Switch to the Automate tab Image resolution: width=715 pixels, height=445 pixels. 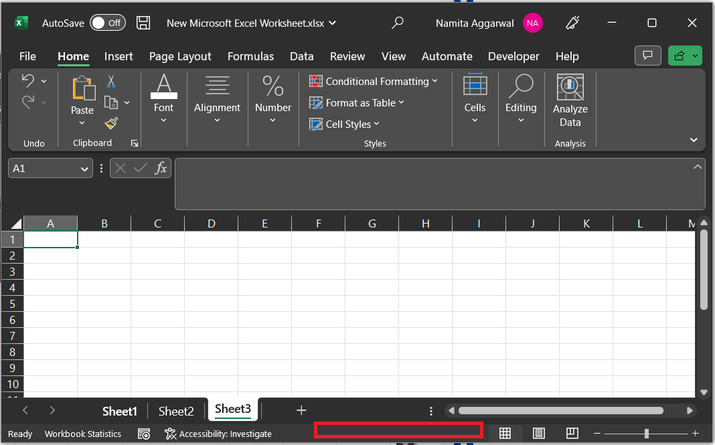pos(446,56)
